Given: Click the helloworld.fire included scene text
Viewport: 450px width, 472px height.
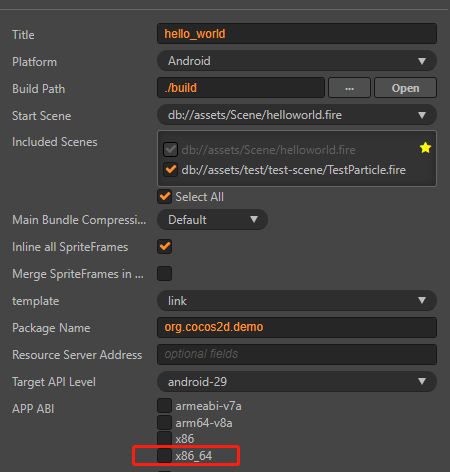Looking at the screenshot, I should point(268,150).
